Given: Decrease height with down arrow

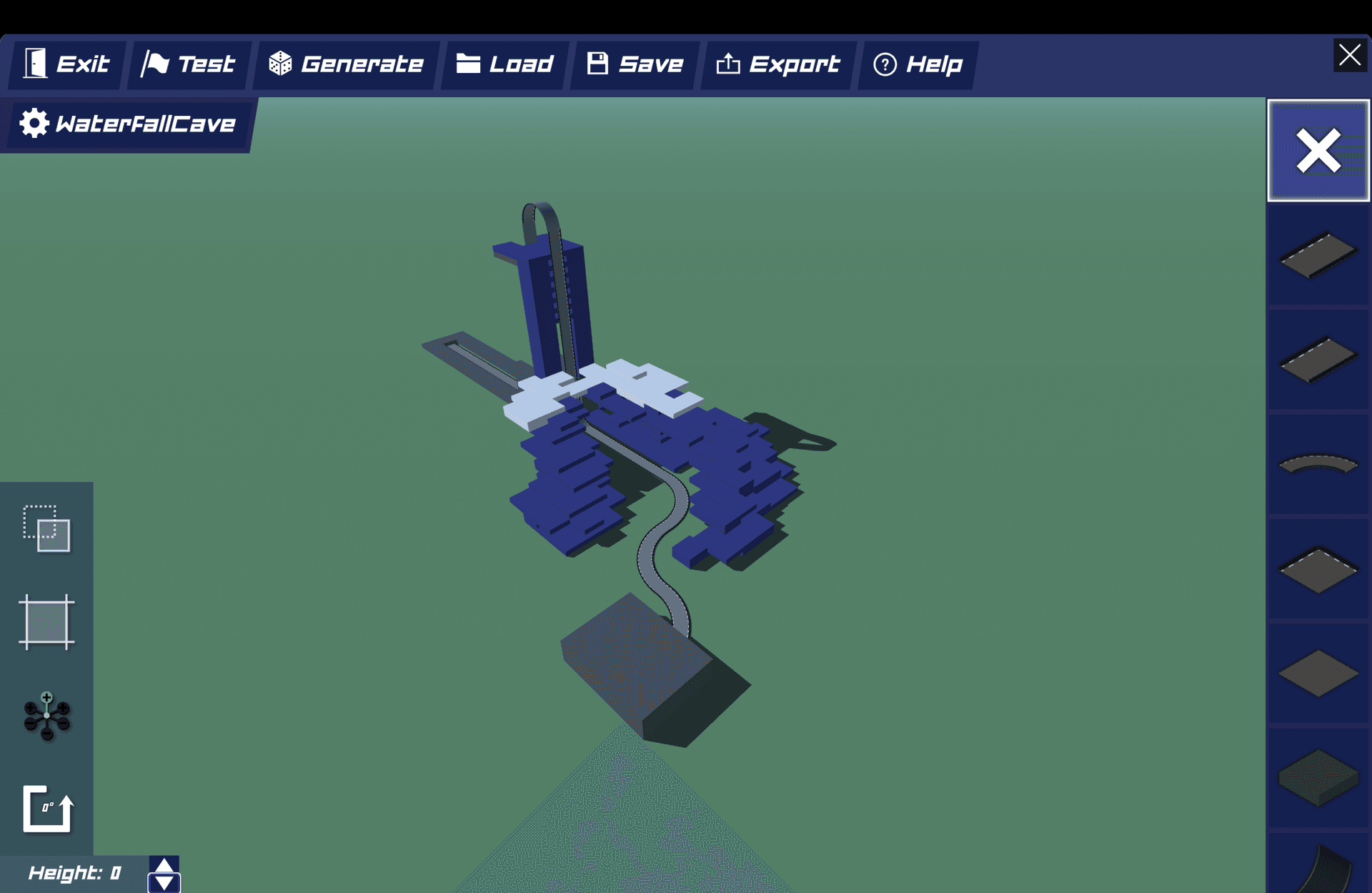Looking at the screenshot, I should (164, 884).
